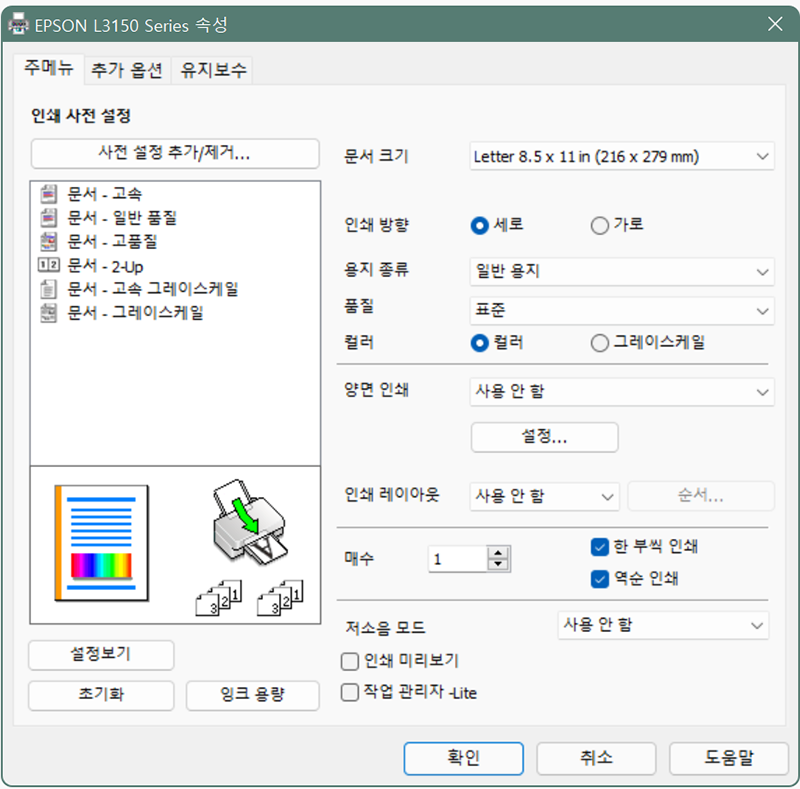Switch to the 주메뉴 tab

(x=49, y=68)
